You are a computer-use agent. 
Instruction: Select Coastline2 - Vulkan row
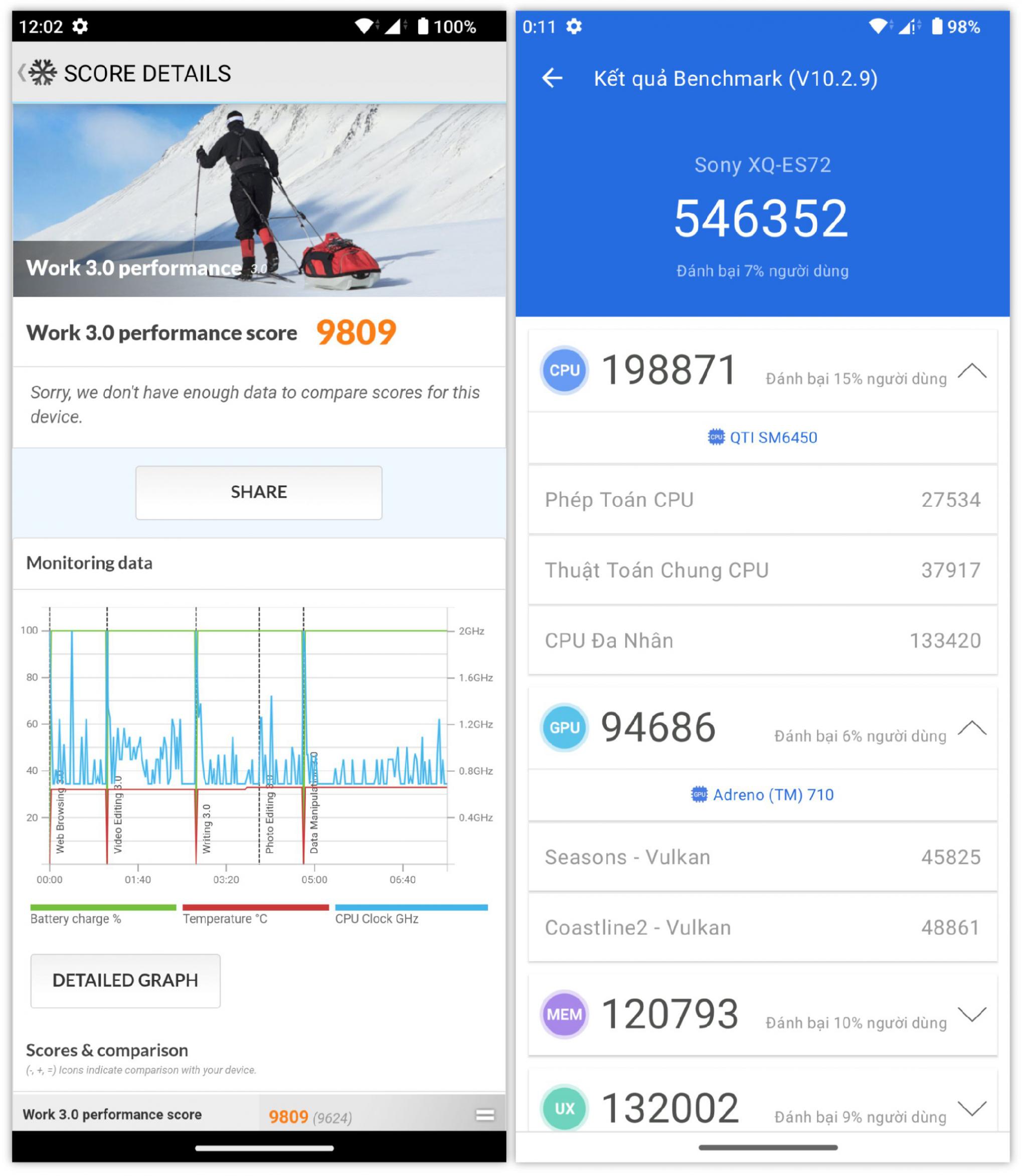click(763, 928)
